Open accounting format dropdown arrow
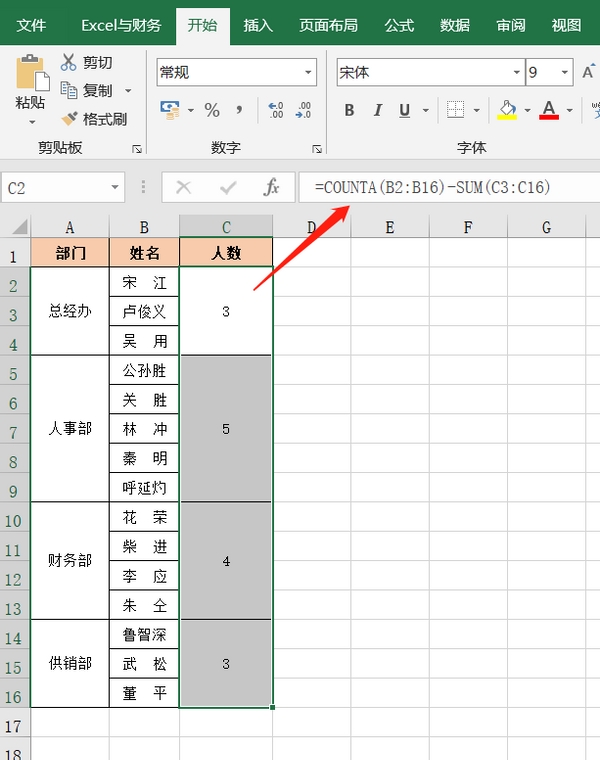This screenshot has height=760, width=600. [190, 111]
